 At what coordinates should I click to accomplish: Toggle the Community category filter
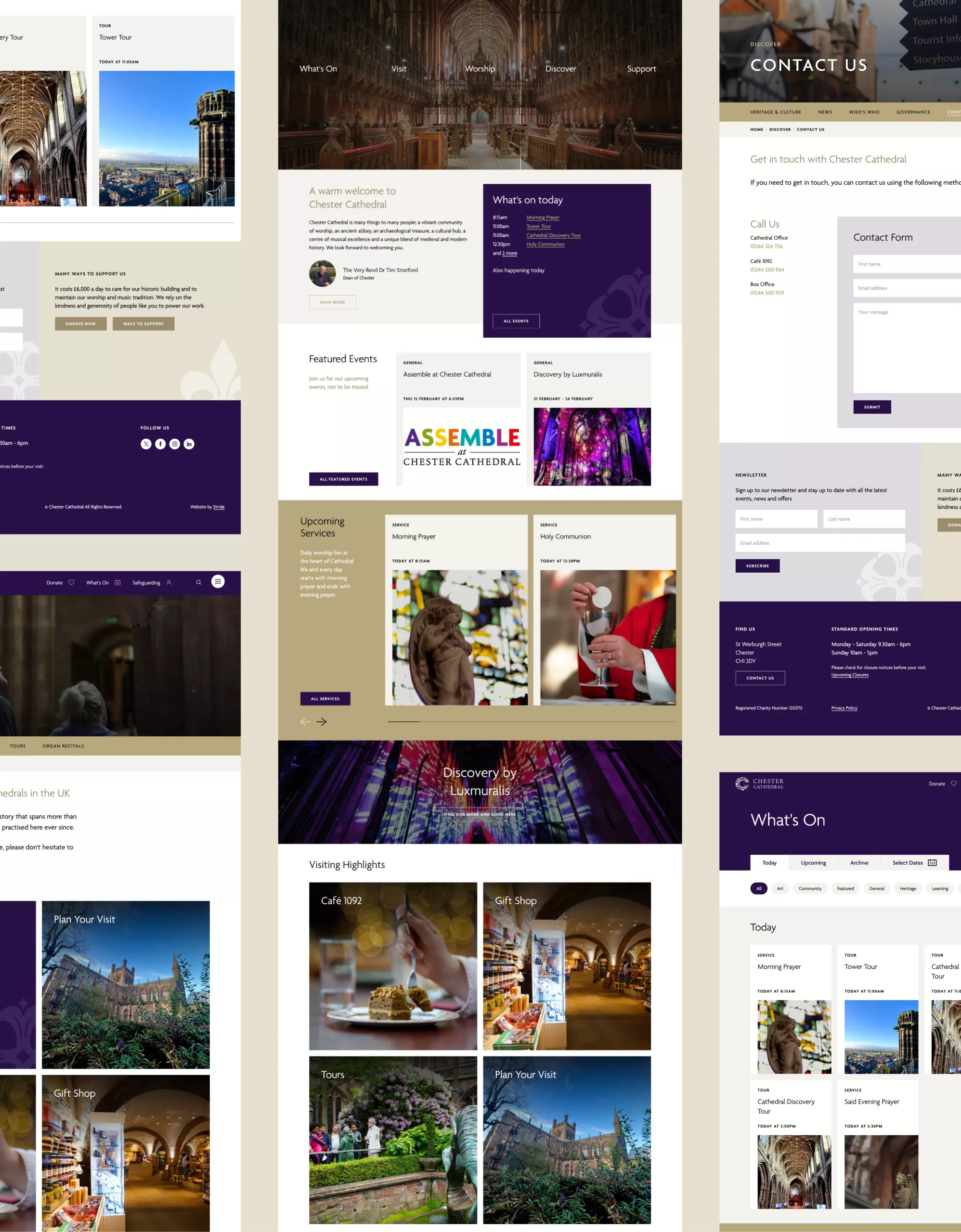tap(810, 888)
